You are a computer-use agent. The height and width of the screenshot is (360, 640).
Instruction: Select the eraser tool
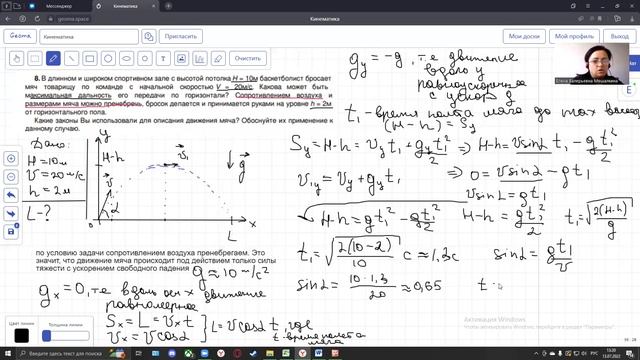[218, 58]
